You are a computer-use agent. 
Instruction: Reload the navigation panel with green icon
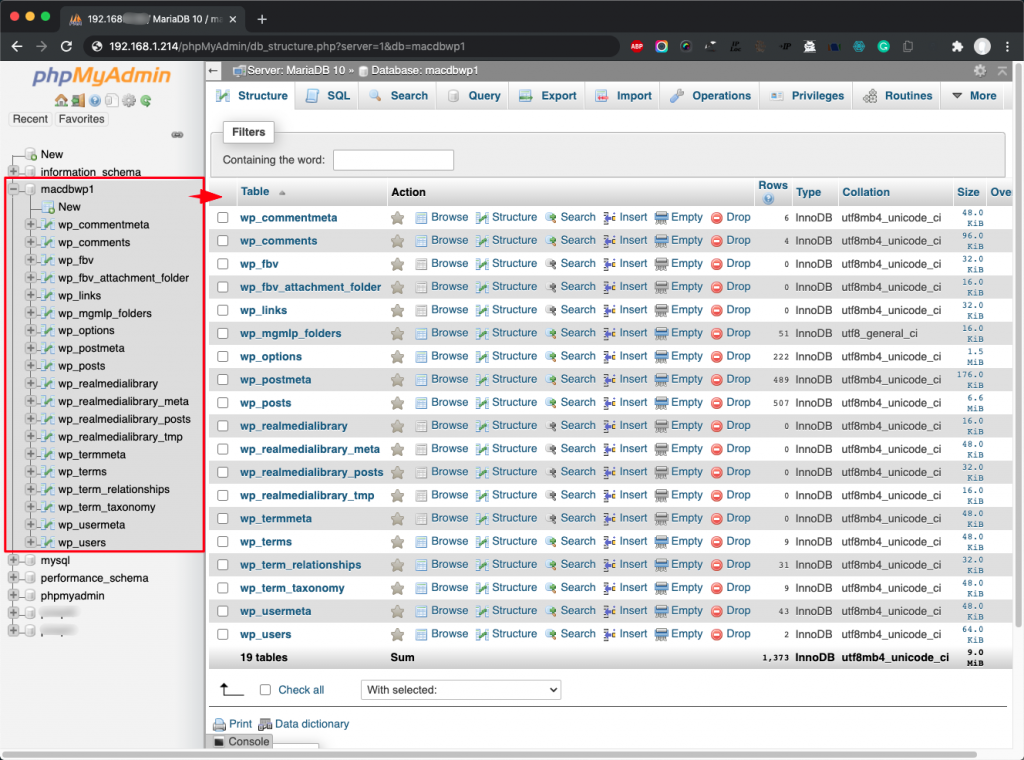point(146,101)
